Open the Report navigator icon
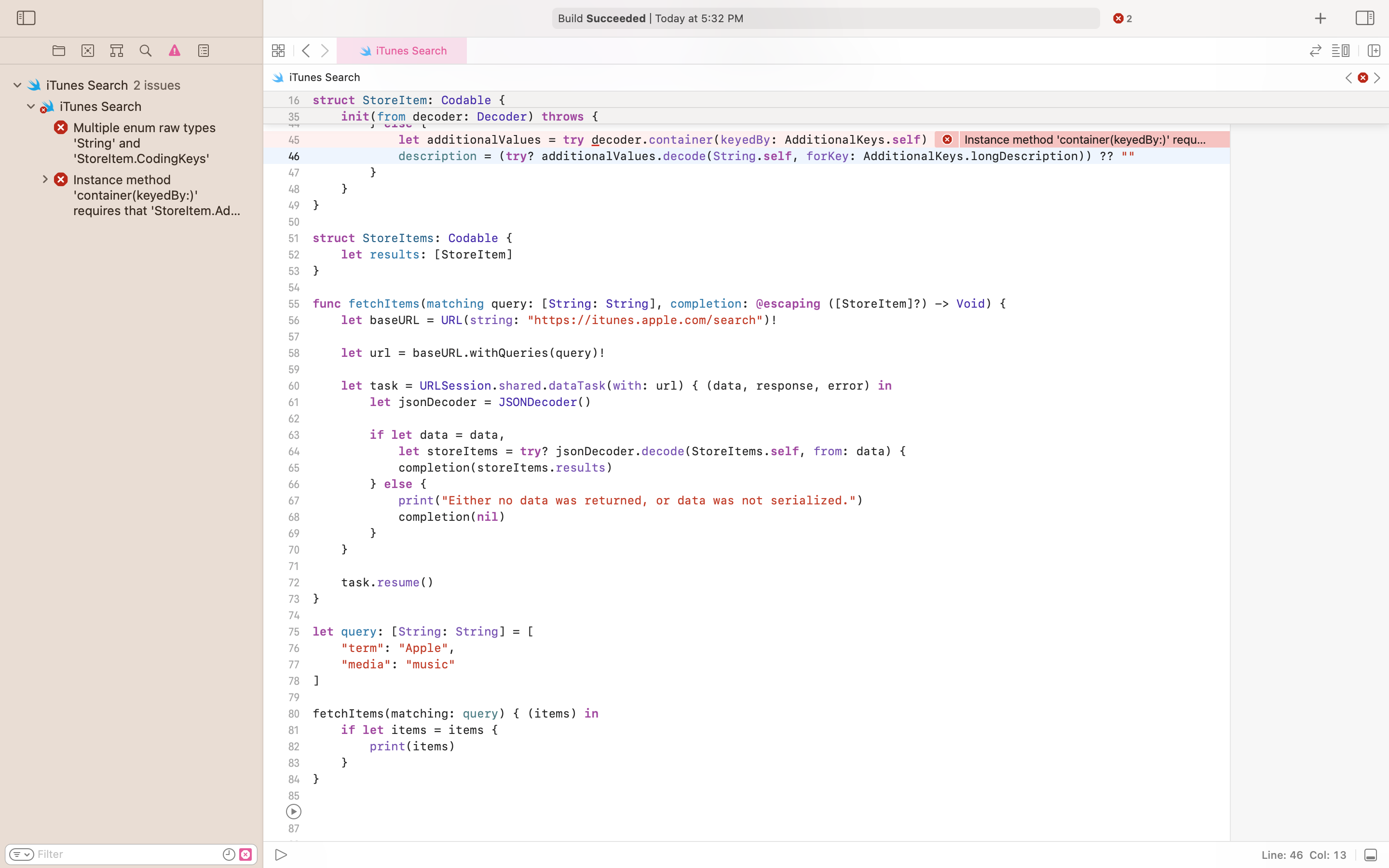Screen dimensions: 1389x868 (x=204, y=51)
